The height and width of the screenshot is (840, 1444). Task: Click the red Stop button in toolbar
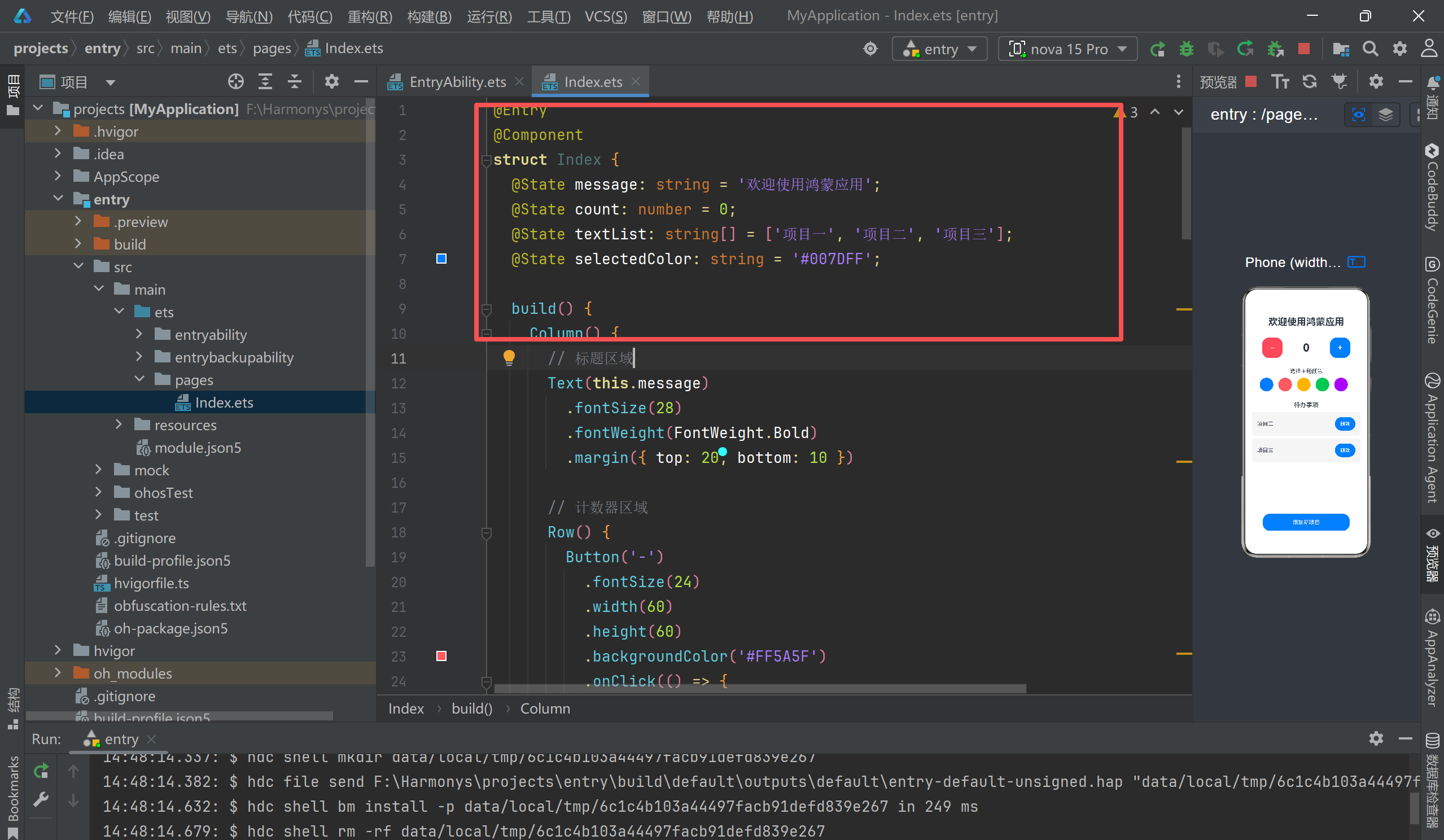1303,49
